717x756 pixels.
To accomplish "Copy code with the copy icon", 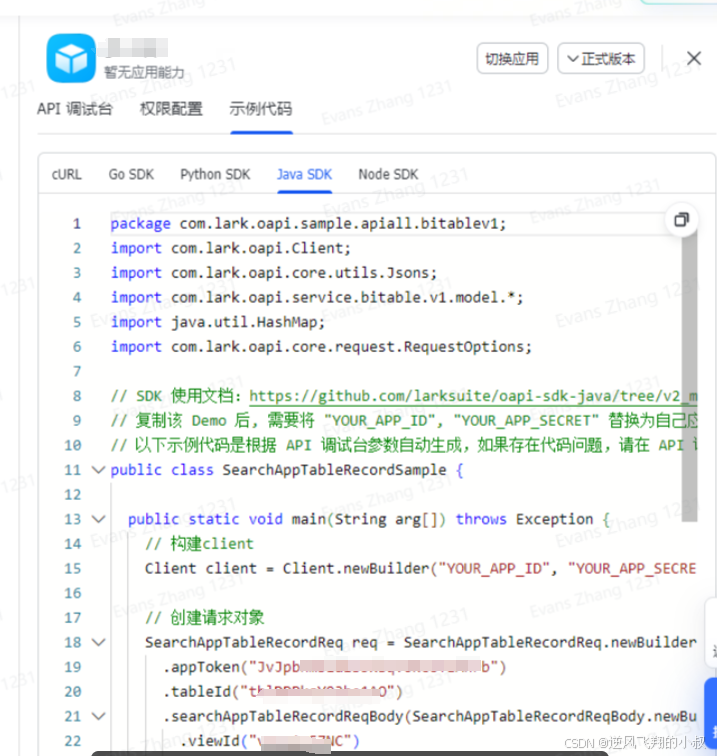I will [681, 220].
